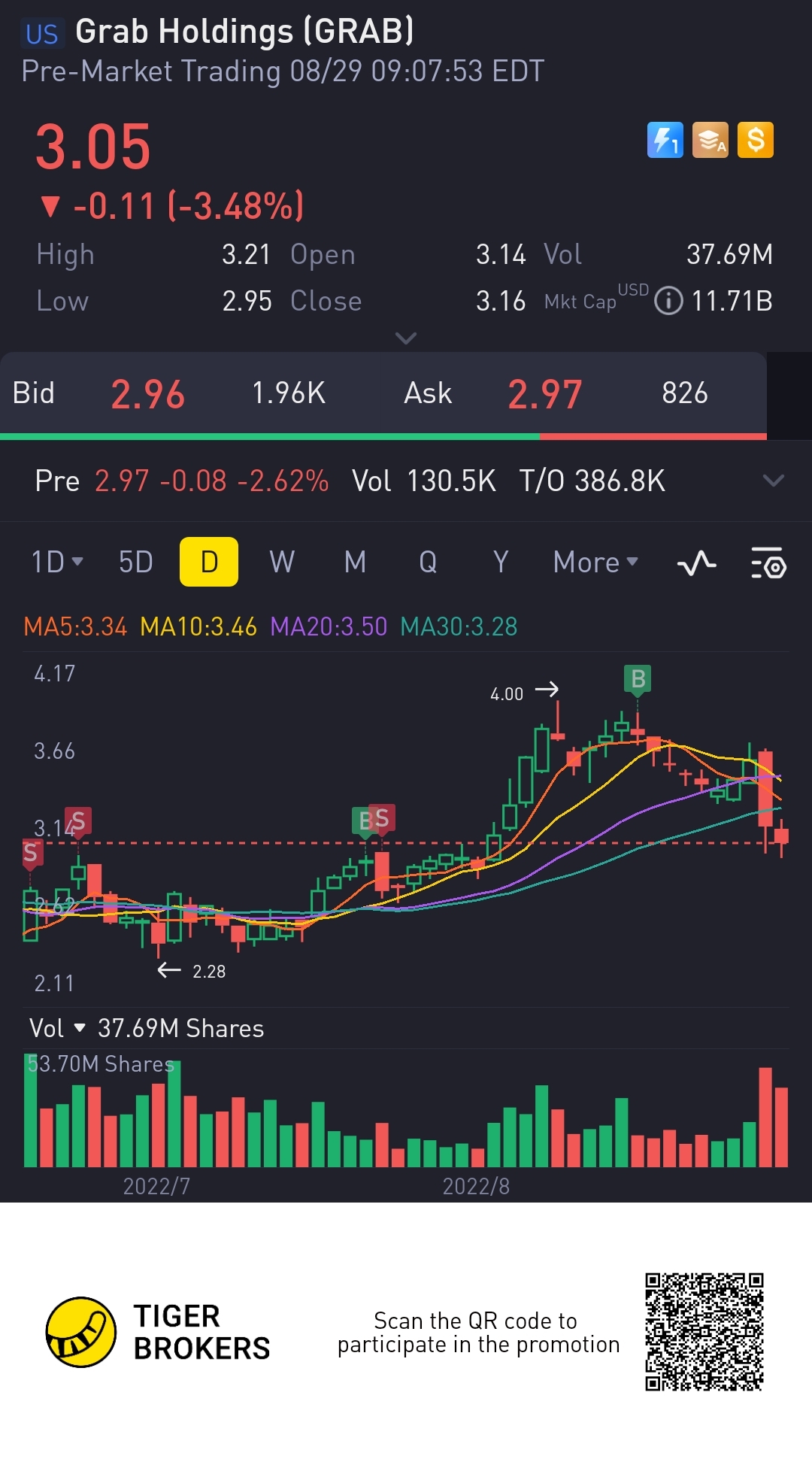Screen dimensions: 812x1462
Task: Select the D daily chart tab
Action: [209, 562]
